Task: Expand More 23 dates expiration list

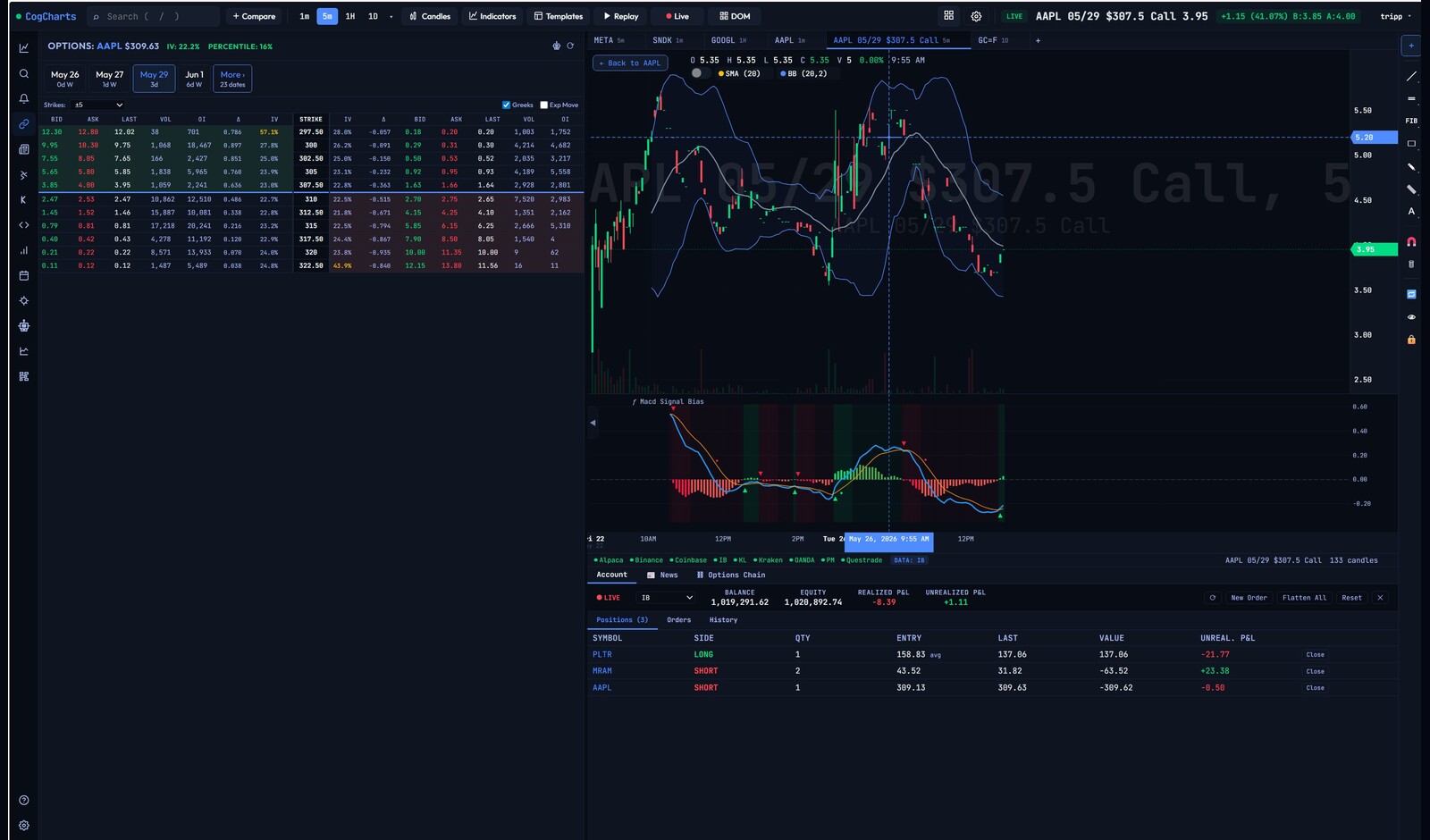Action: [232, 79]
